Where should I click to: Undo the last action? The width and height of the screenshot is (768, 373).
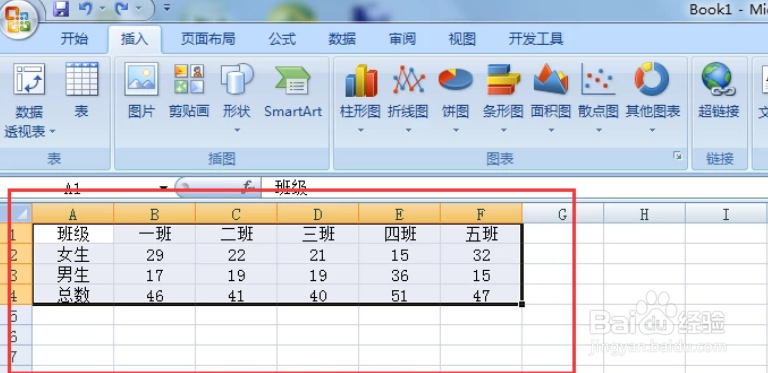pyautogui.click(x=85, y=8)
